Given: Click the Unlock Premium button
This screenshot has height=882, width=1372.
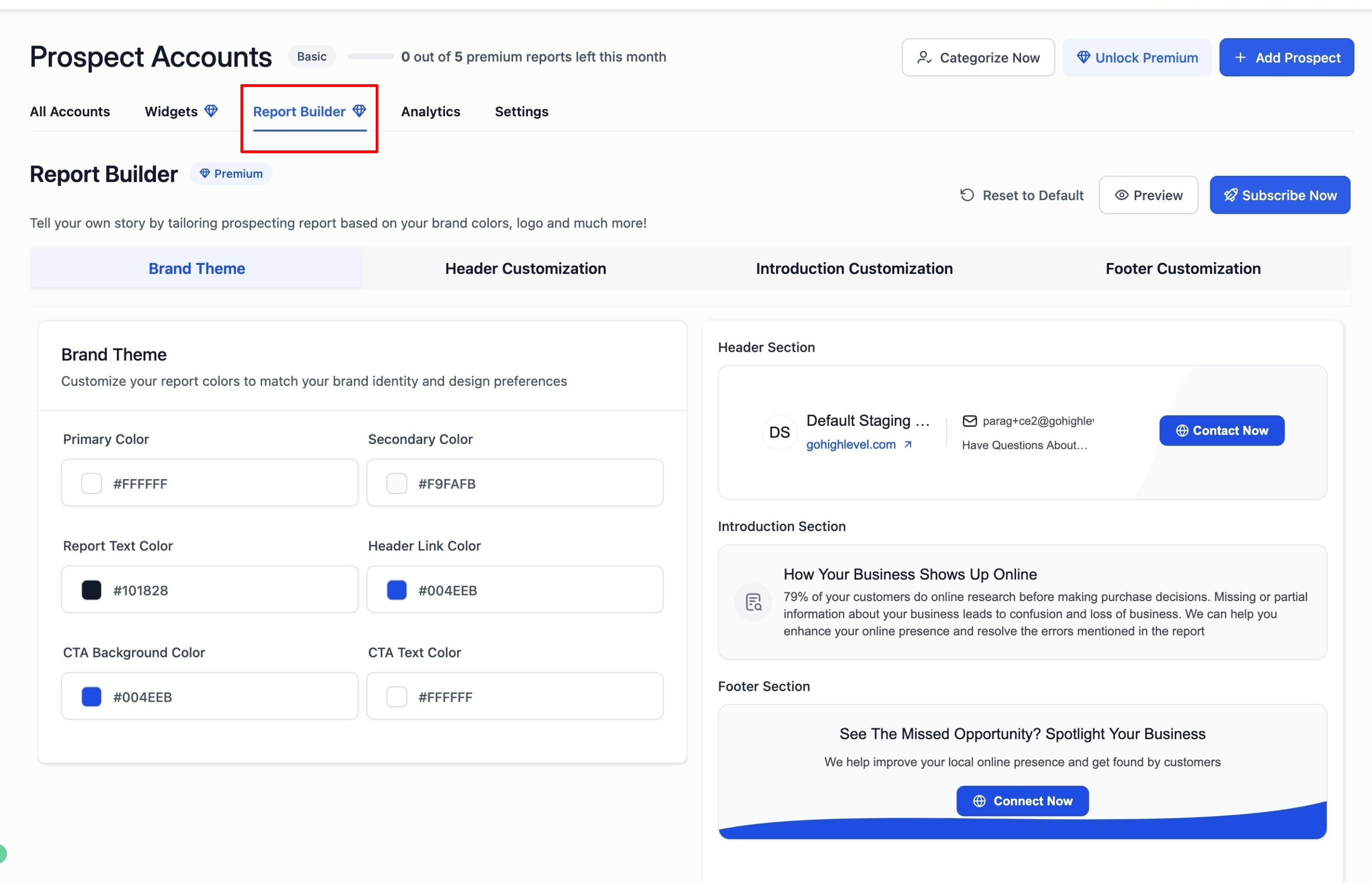Looking at the screenshot, I should pos(1137,58).
